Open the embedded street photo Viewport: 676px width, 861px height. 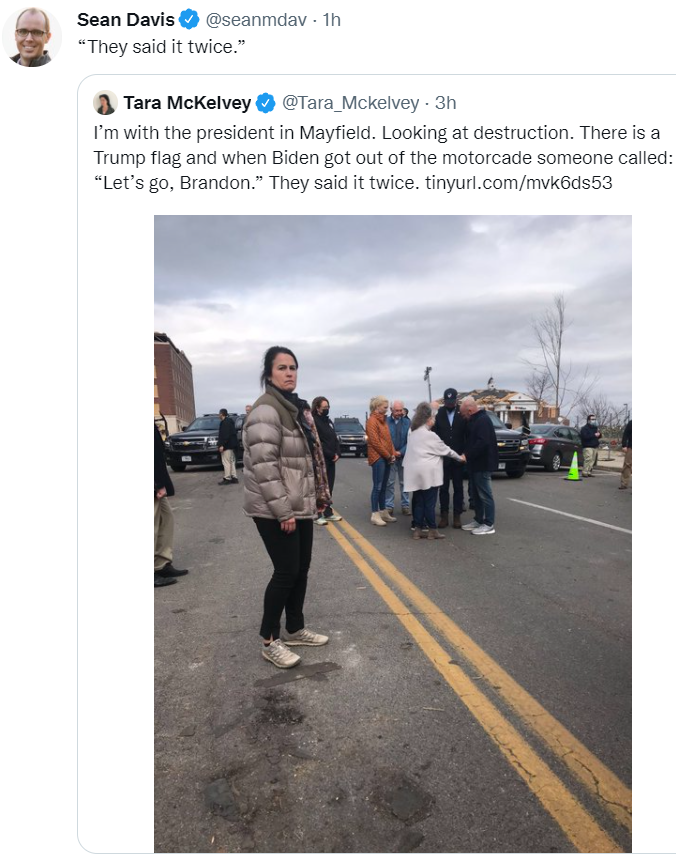(x=393, y=533)
